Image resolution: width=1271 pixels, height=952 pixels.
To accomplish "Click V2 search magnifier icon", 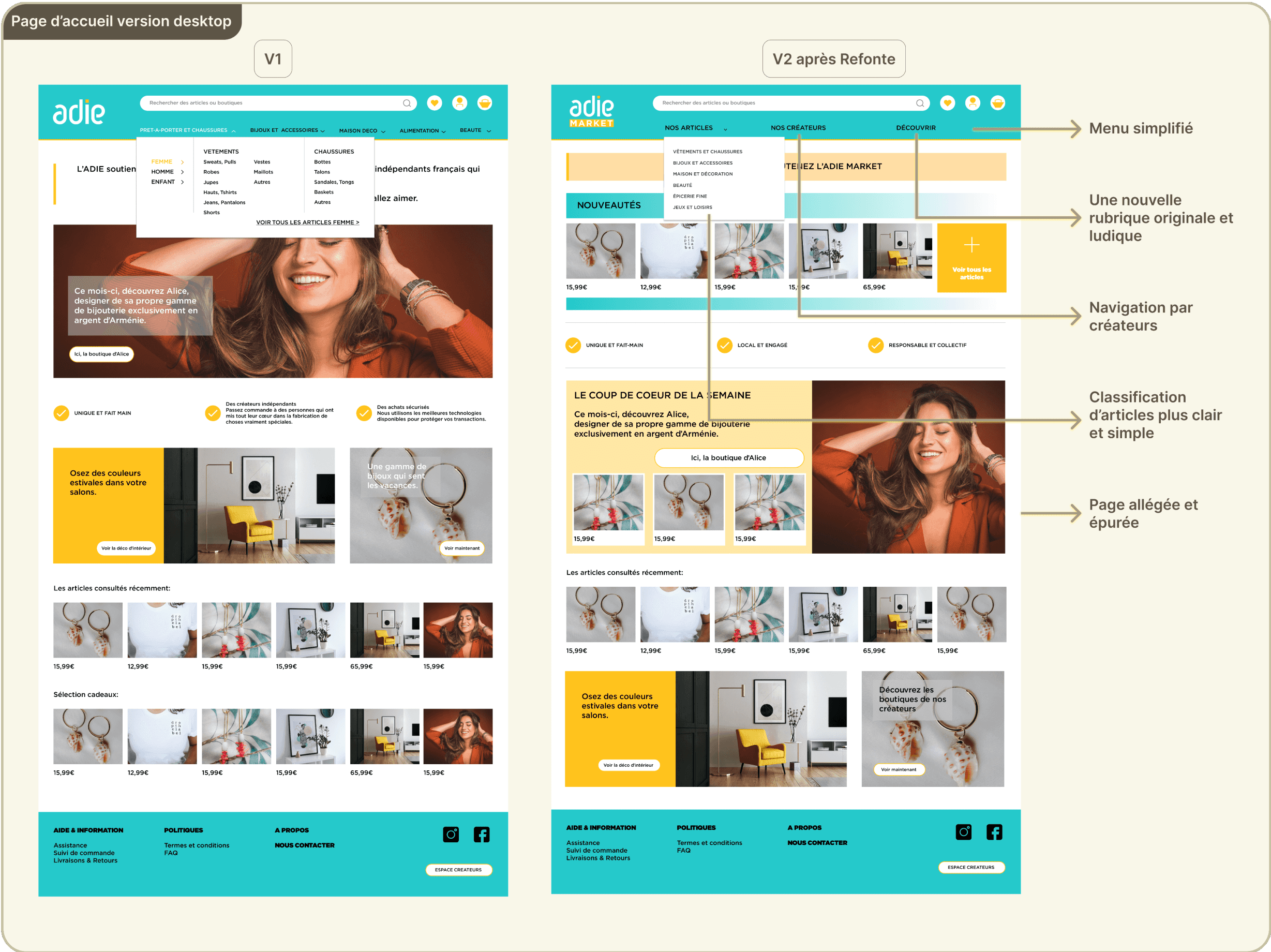I will tap(920, 103).
